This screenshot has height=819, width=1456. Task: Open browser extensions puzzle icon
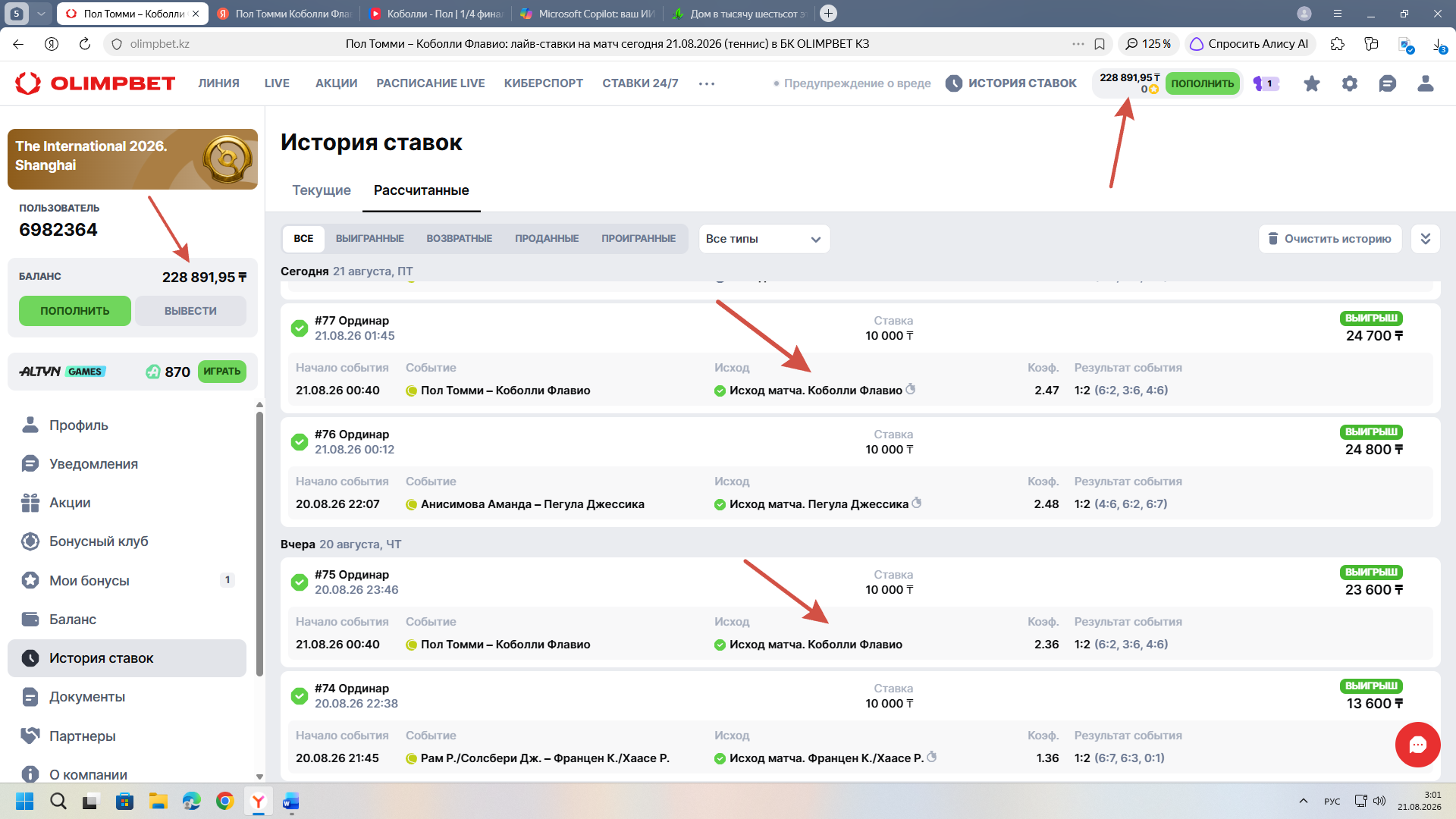coord(1338,44)
